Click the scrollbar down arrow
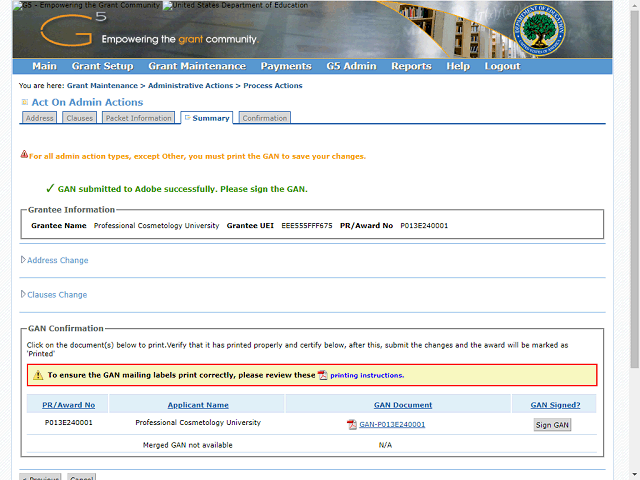The height and width of the screenshot is (480, 640). 635,475
